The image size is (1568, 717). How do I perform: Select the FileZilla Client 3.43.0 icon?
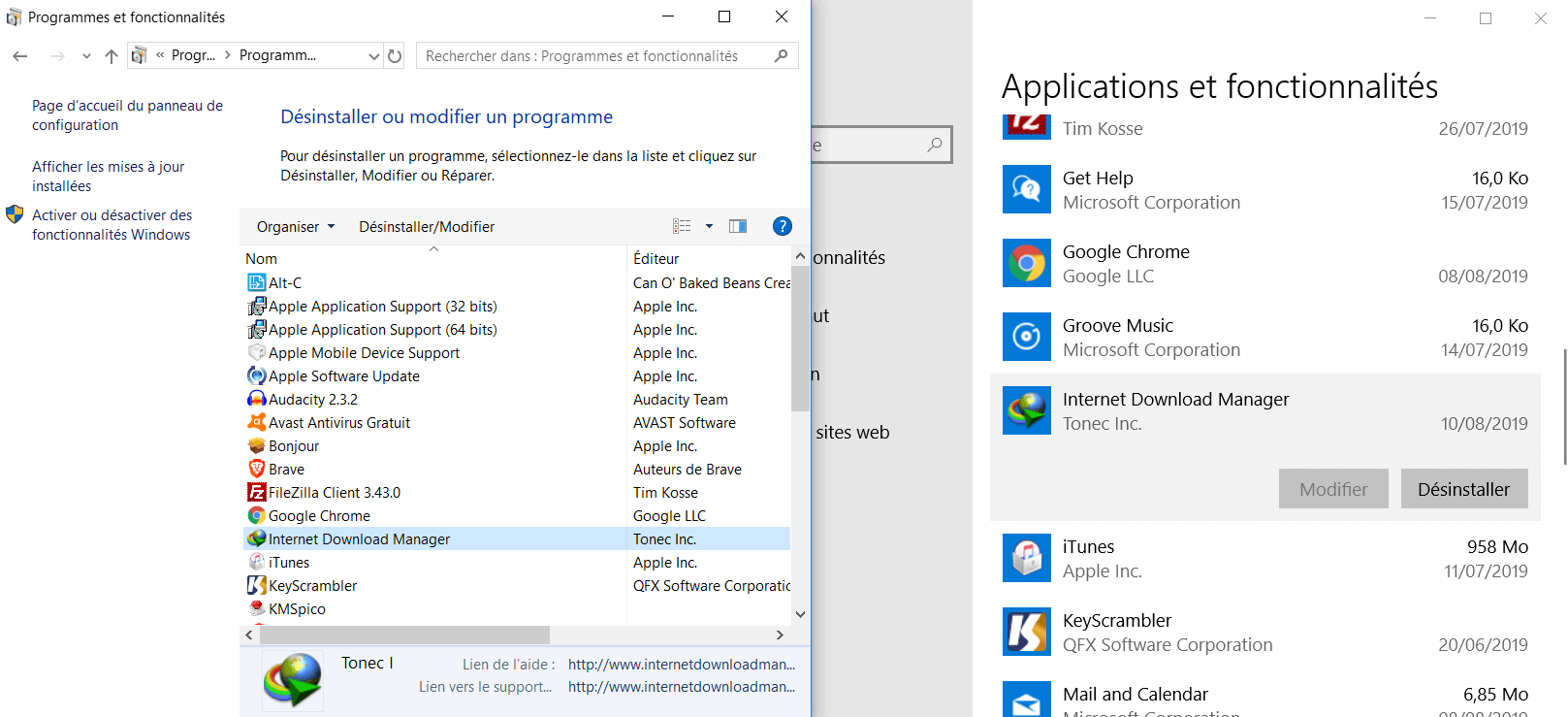tap(256, 492)
